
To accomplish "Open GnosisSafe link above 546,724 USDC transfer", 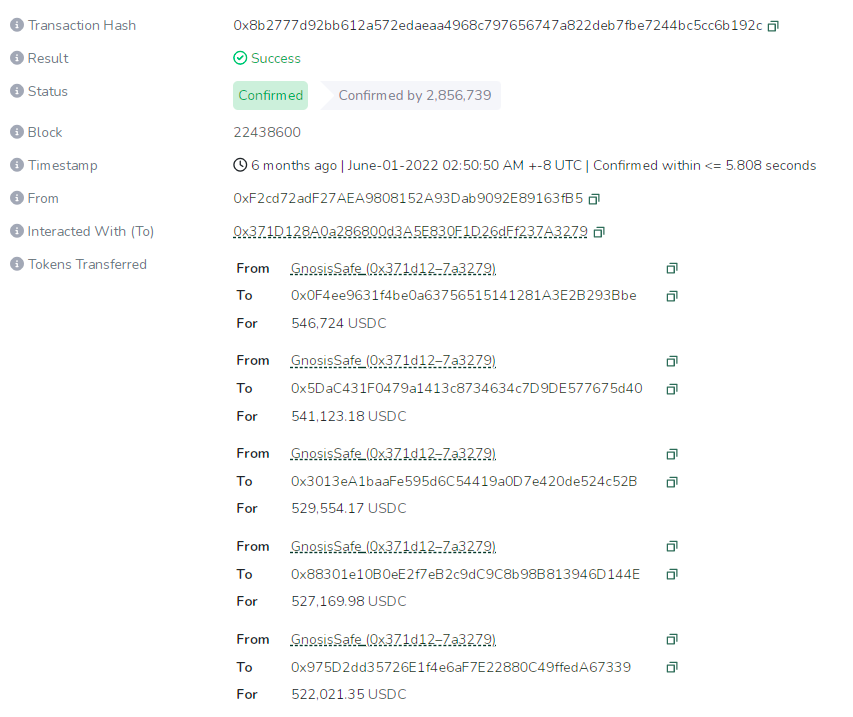I will (393, 268).
